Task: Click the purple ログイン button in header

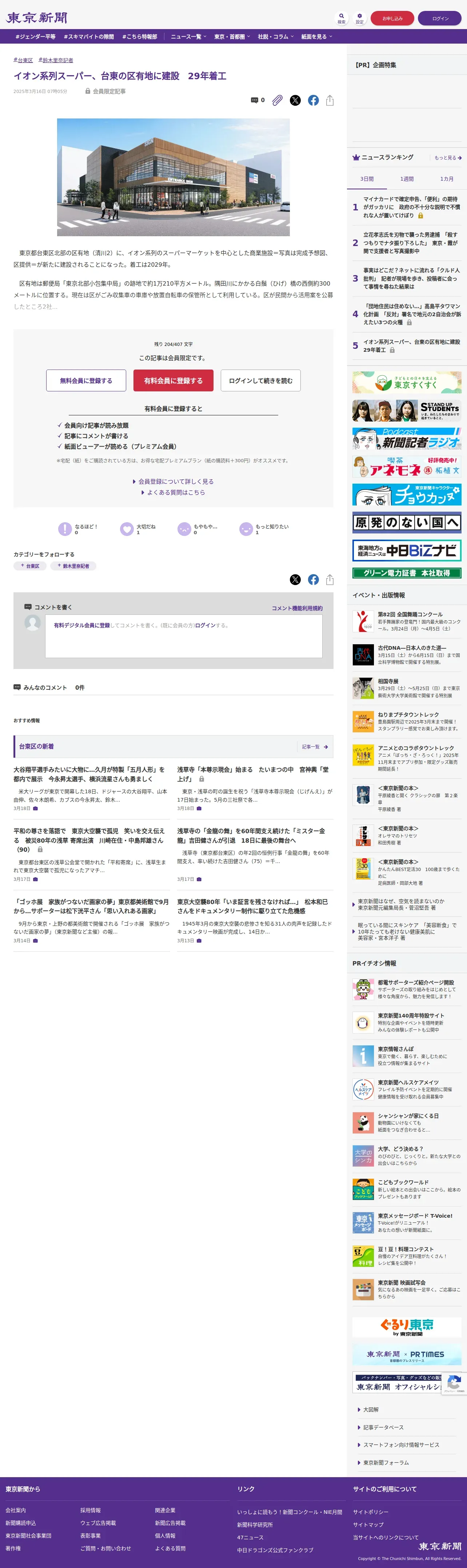Action: coord(440,18)
